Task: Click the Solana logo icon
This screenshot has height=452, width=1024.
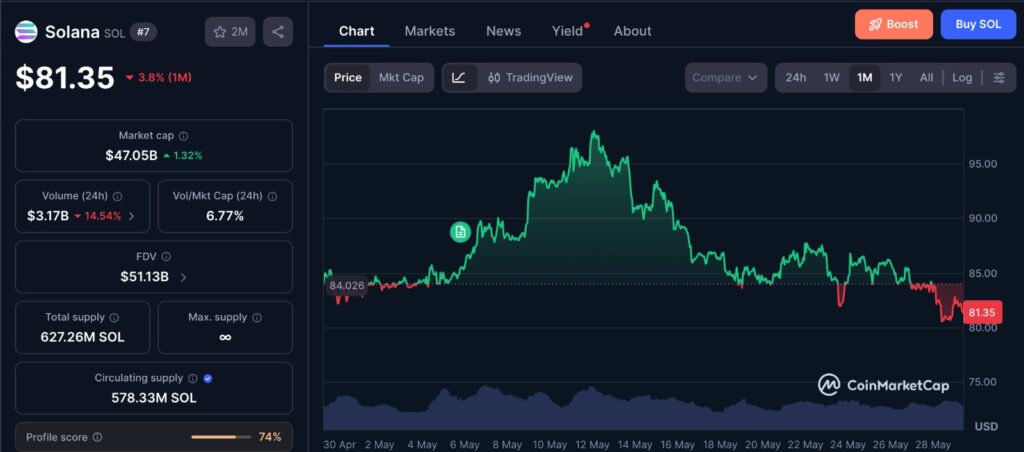Action: tap(26, 31)
